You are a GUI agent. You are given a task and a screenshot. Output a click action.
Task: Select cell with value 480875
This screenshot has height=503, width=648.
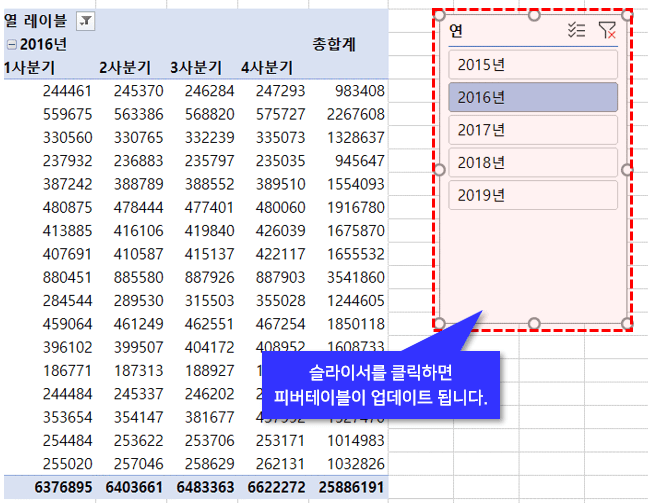[67, 207]
